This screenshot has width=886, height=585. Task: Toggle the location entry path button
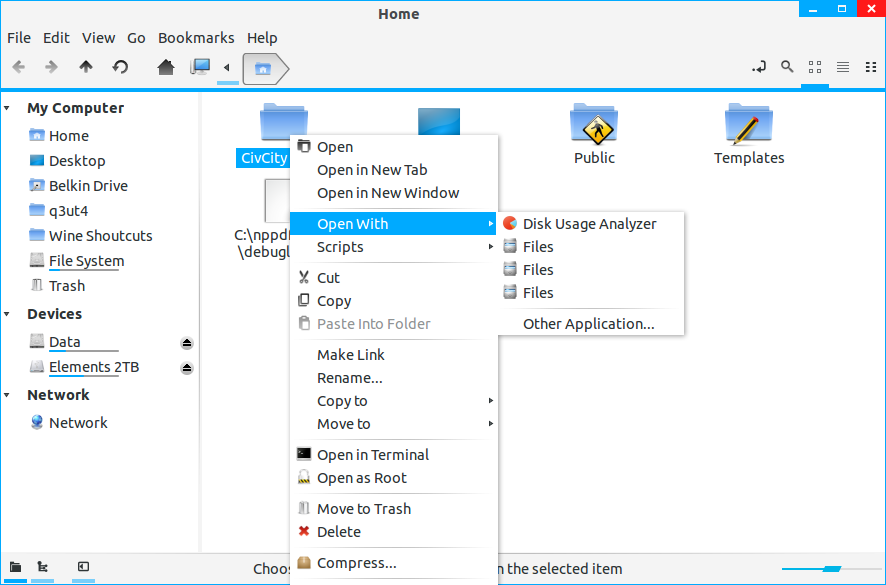tap(759, 67)
